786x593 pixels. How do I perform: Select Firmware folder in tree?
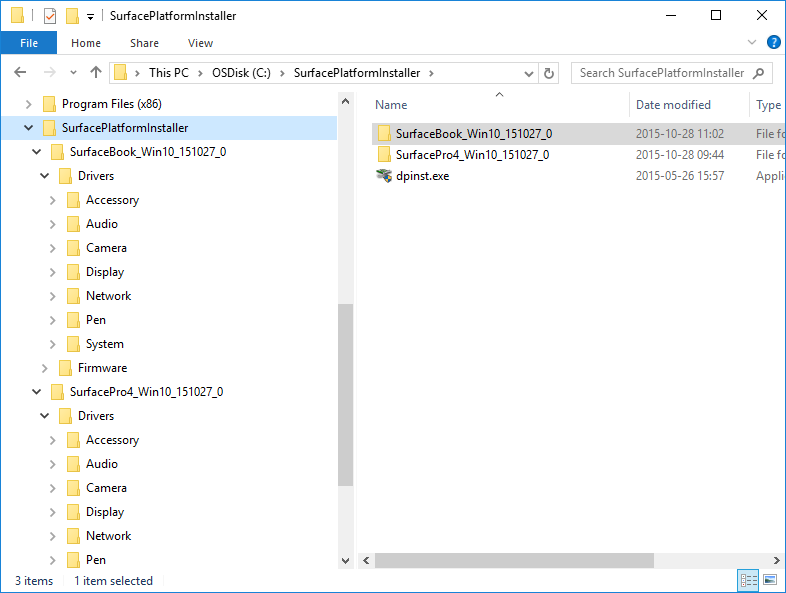click(x=102, y=368)
